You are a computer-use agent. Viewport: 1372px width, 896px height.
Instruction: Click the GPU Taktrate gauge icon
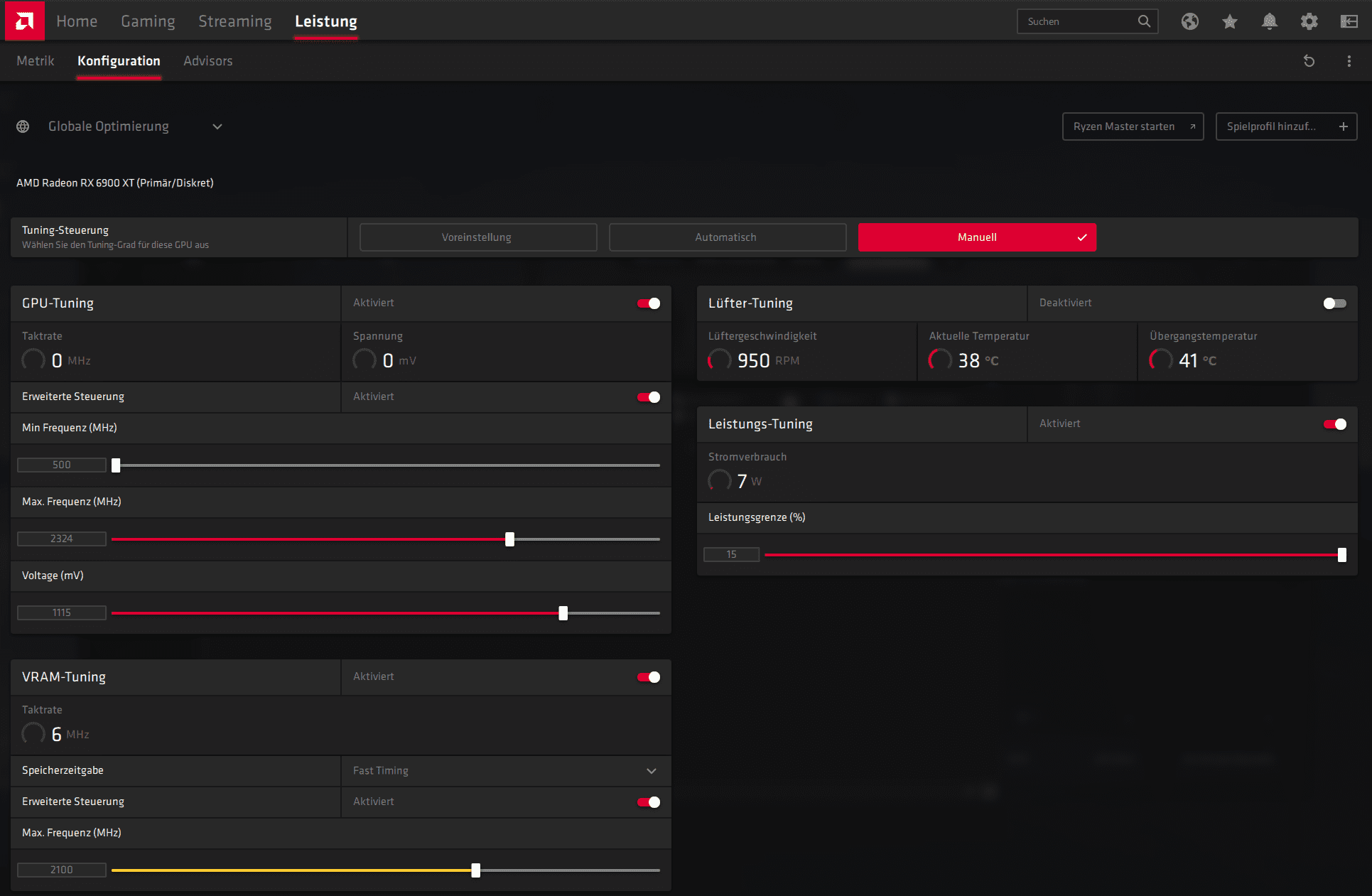pos(33,360)
